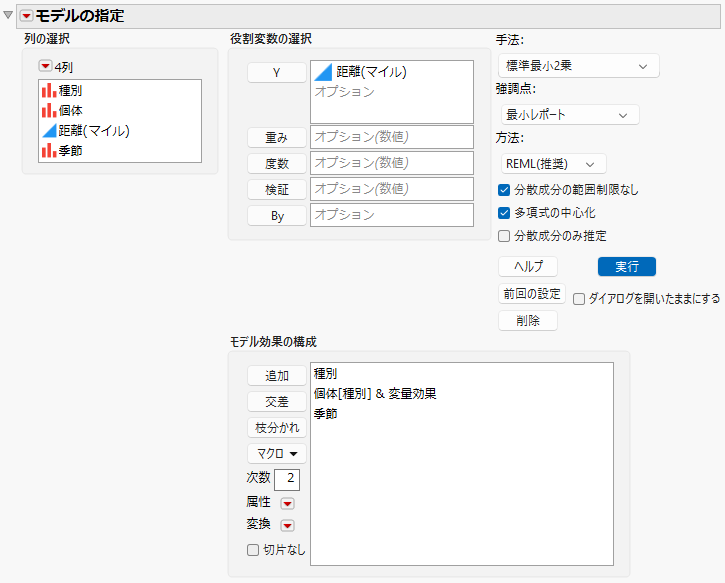The height and width of the screenshot is (583, 725).
Task: Click the Y role button
Action: coord(276,73)
